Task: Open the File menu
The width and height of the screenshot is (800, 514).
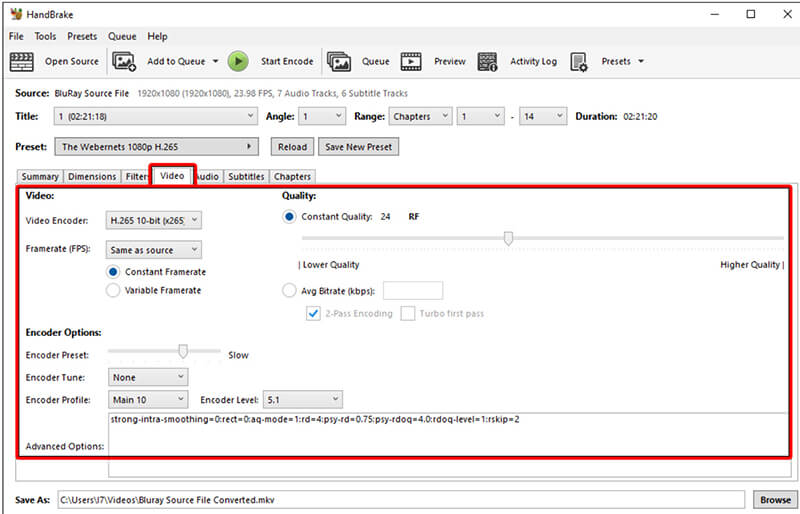Action: point(16,36)
